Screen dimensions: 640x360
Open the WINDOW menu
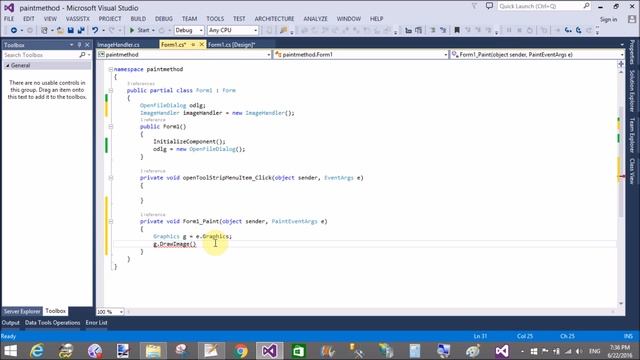(x=349, y=19)
